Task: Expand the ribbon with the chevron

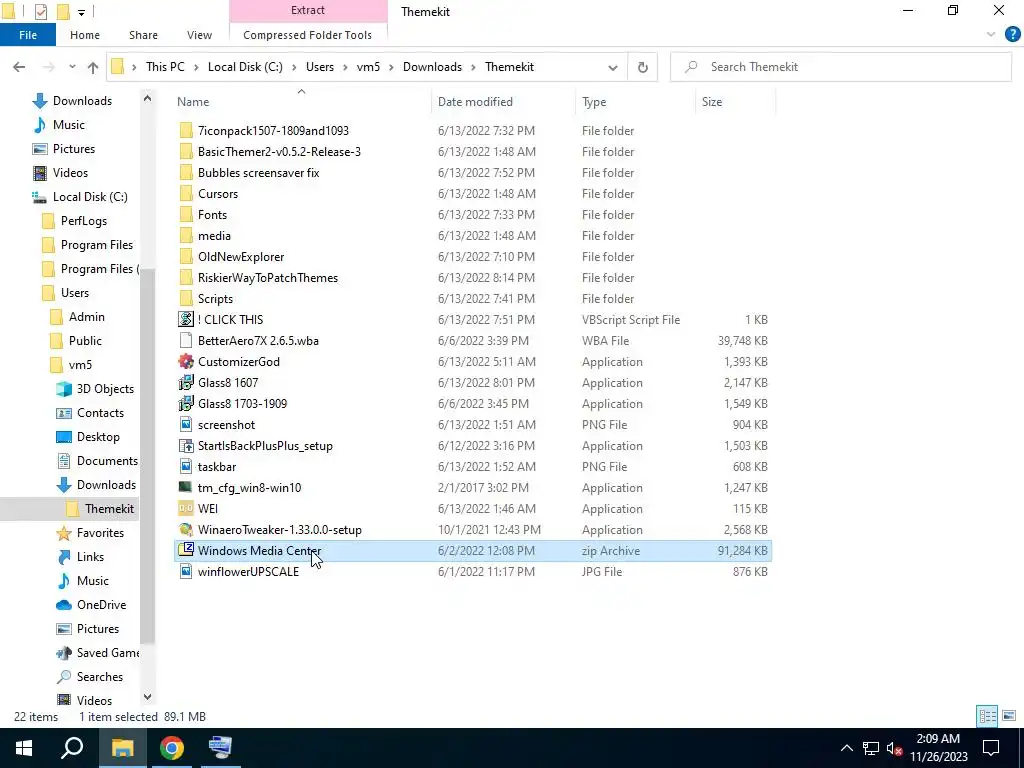Action: 991,35
